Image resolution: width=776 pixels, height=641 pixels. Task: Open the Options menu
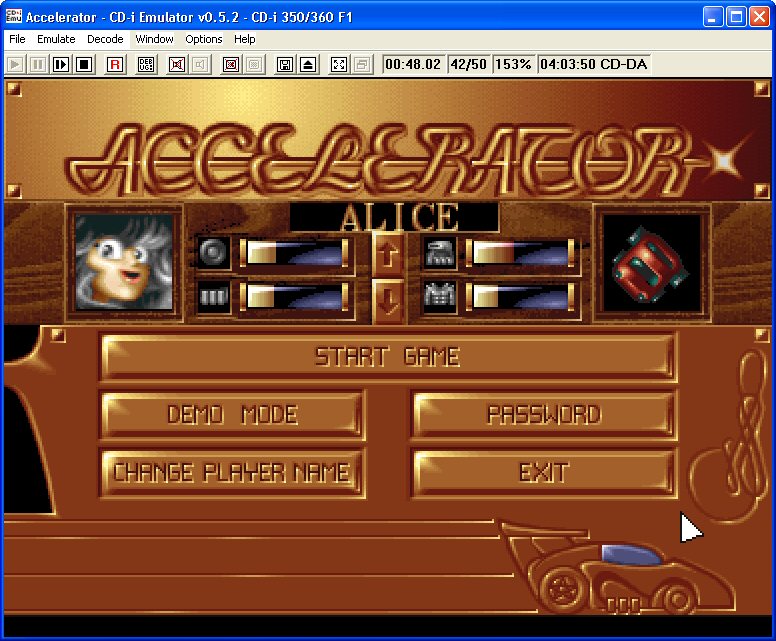203,39
